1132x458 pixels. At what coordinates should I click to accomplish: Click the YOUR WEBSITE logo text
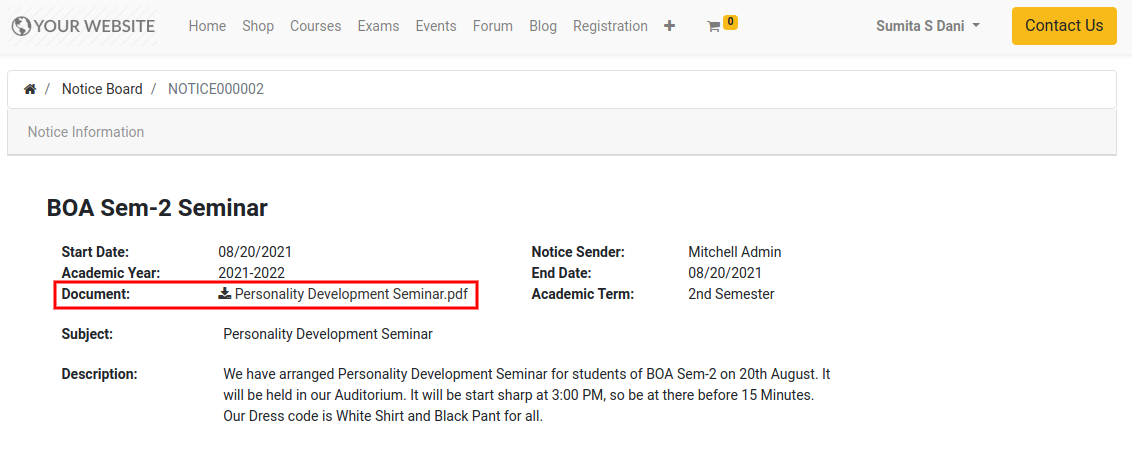pos(95,26)
